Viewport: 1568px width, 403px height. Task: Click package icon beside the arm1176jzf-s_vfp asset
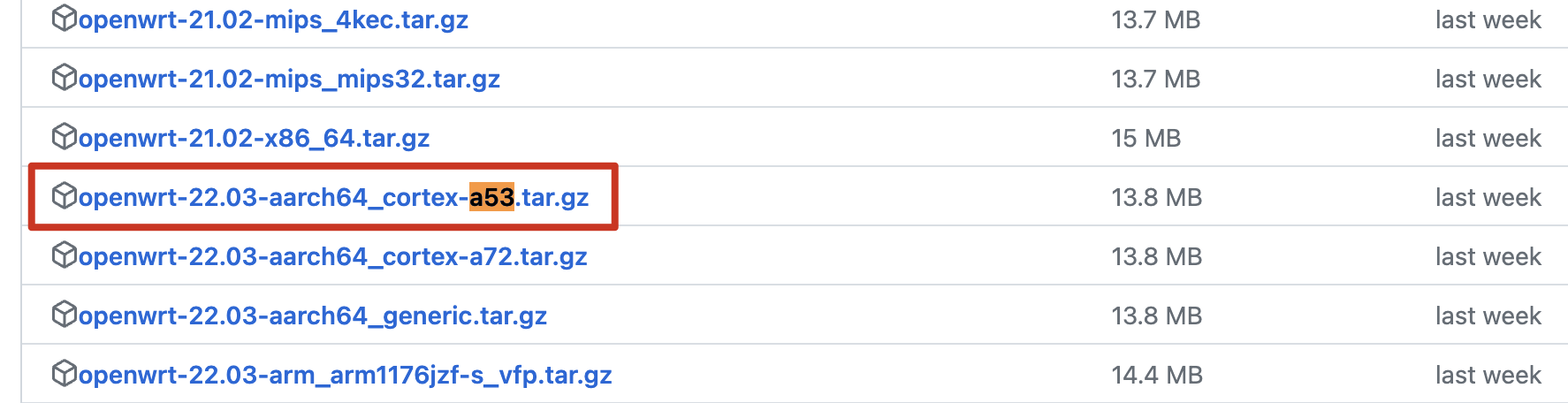pyautogui.click(x=64, y=374)
